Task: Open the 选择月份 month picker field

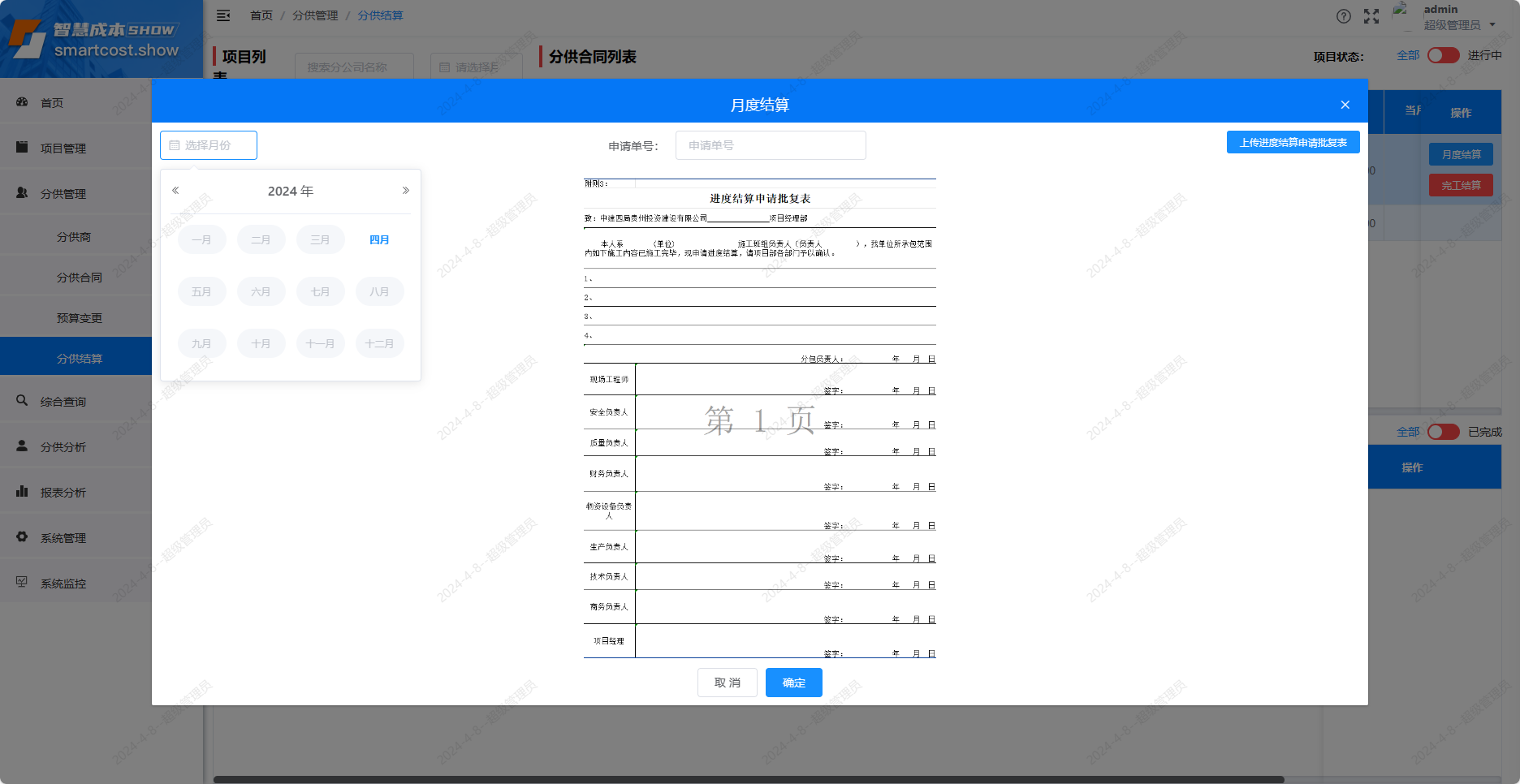Action: (209, 145)
